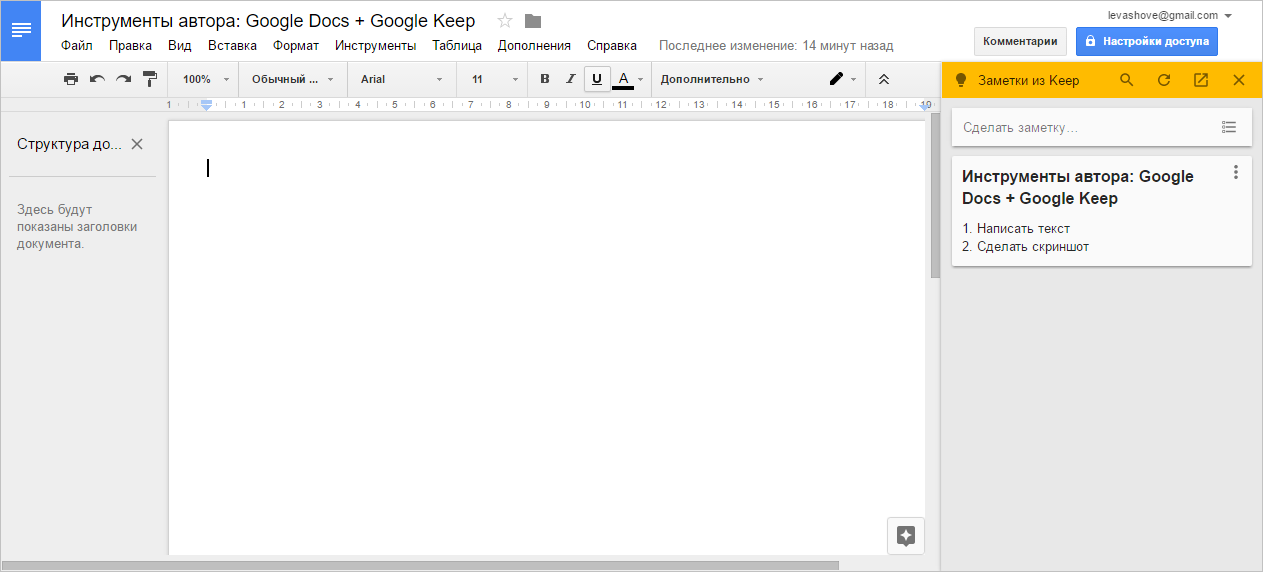Star this document

click(x=505, y=21)
